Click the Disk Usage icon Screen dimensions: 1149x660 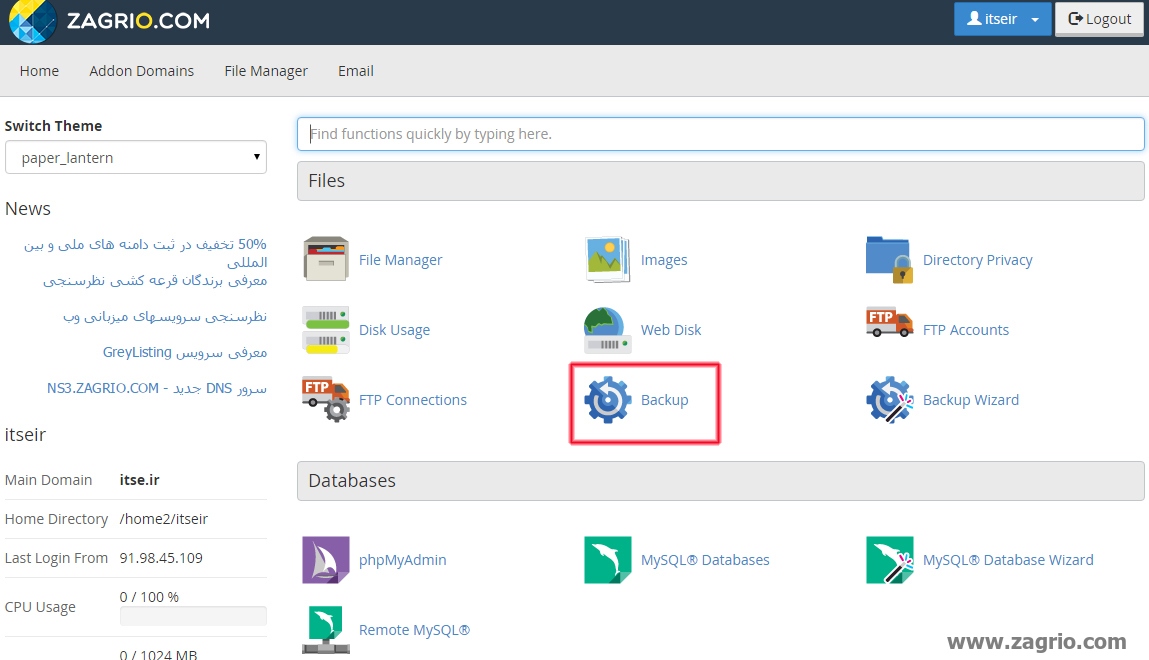tap(326, 330)
